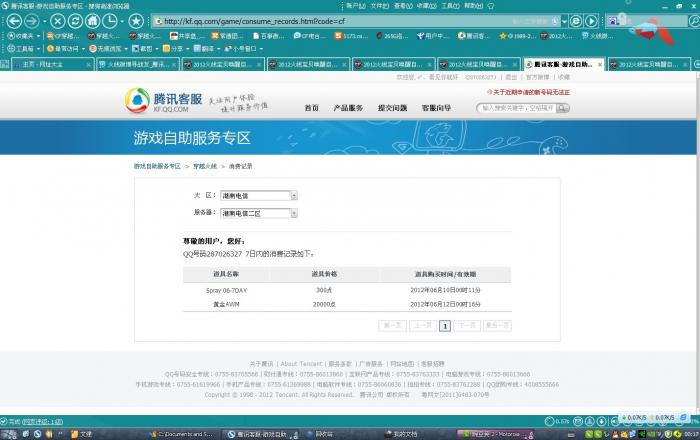Image resolution: width=700 pixels, height=440 pixels.
Task: Open a new tab with the plus button
Action: (x=696, y=65)
